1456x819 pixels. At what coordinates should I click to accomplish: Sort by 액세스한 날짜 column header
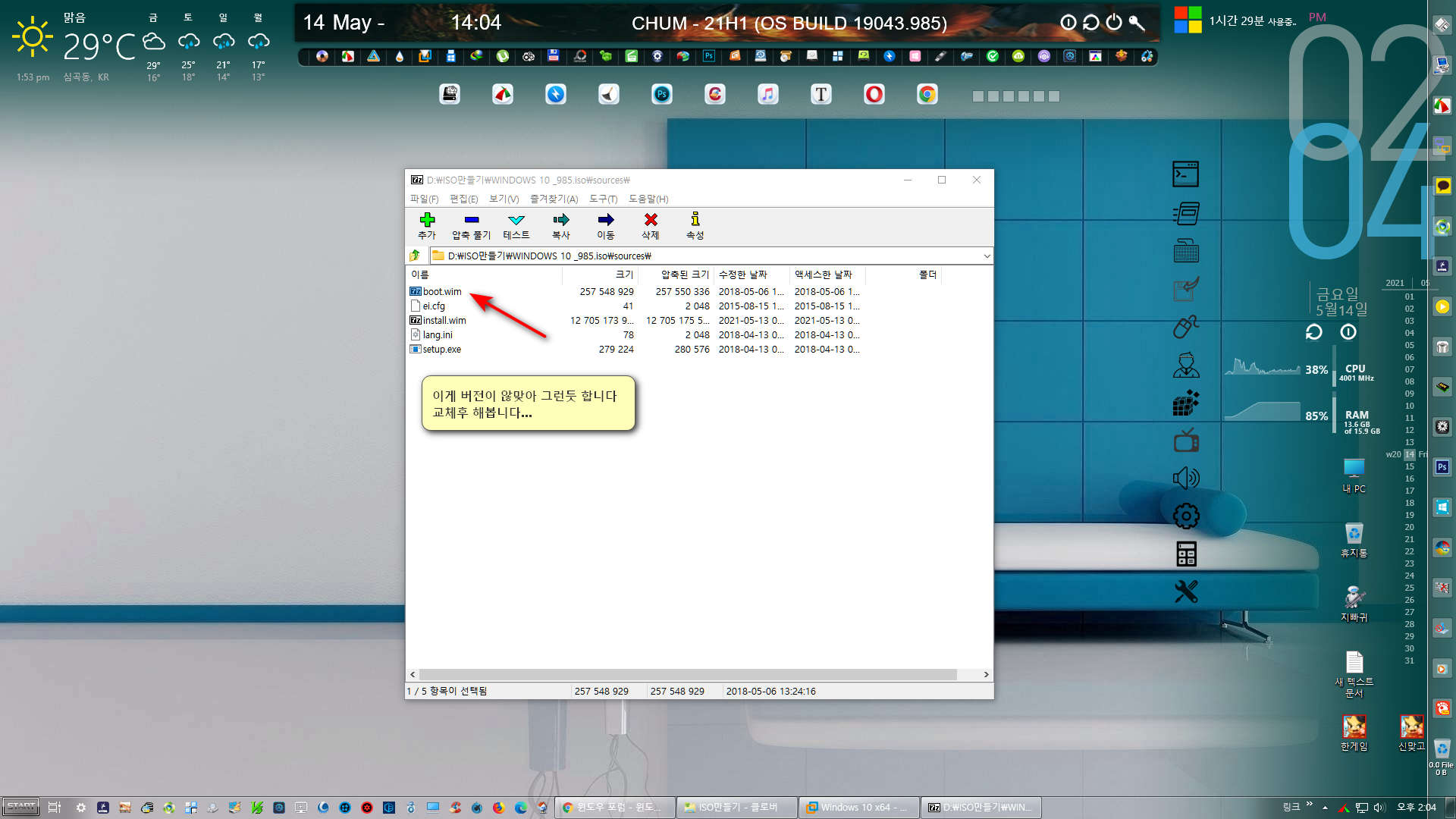click(x=828, y=275)
